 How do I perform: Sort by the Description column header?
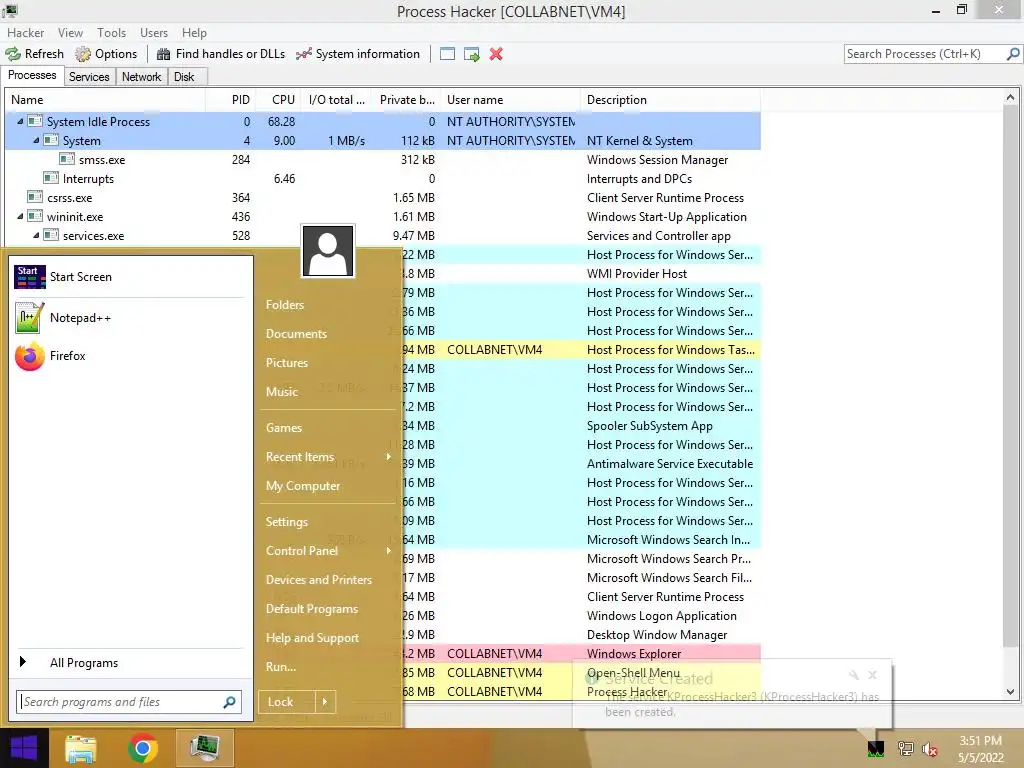[x=670, y=100]
